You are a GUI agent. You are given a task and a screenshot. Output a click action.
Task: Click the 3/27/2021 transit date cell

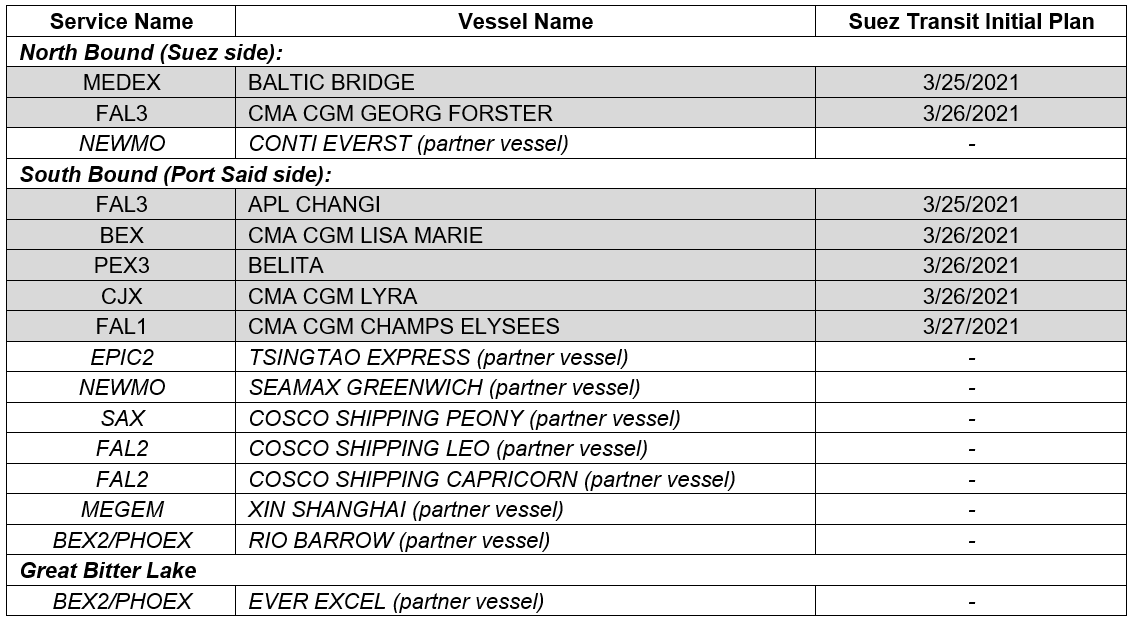click(970, 327)
